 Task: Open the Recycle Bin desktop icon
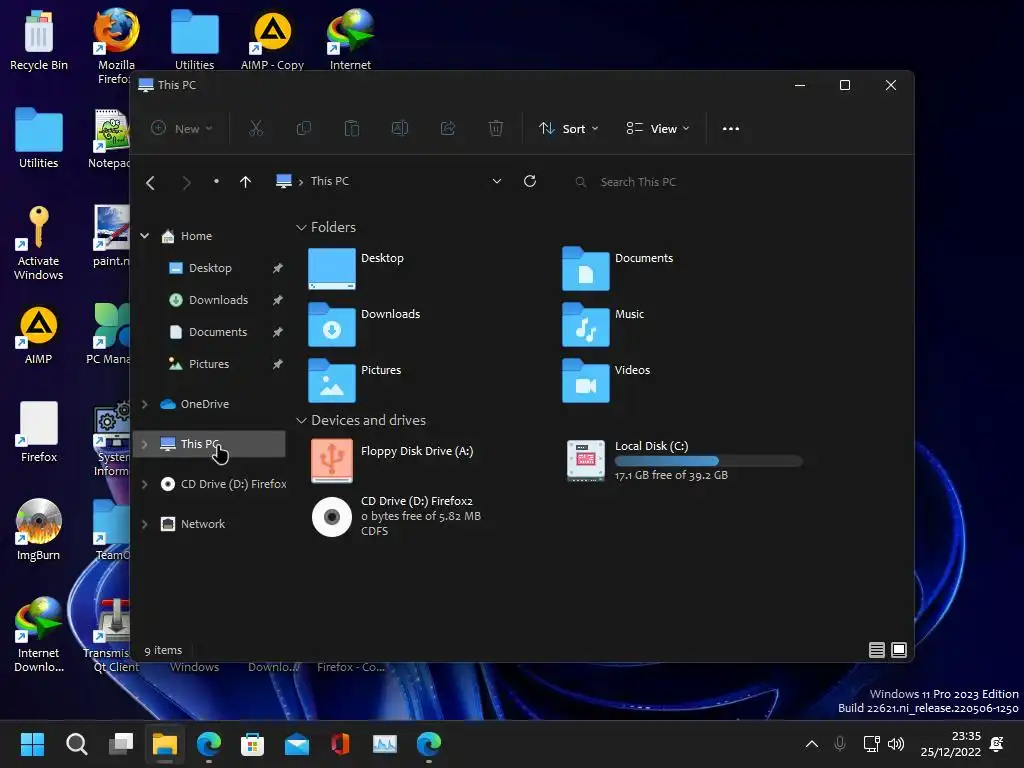click(39, 40)
